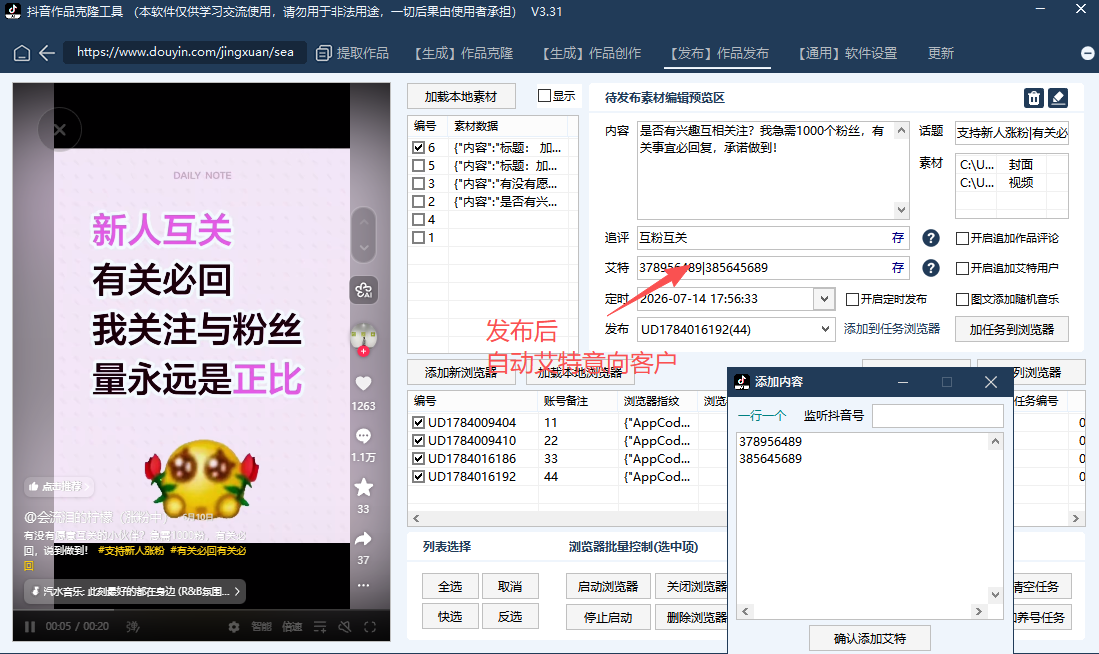Click 添加到任务浏览器 link
This screenshot has width=1099, height=654.
coord(892,329)
